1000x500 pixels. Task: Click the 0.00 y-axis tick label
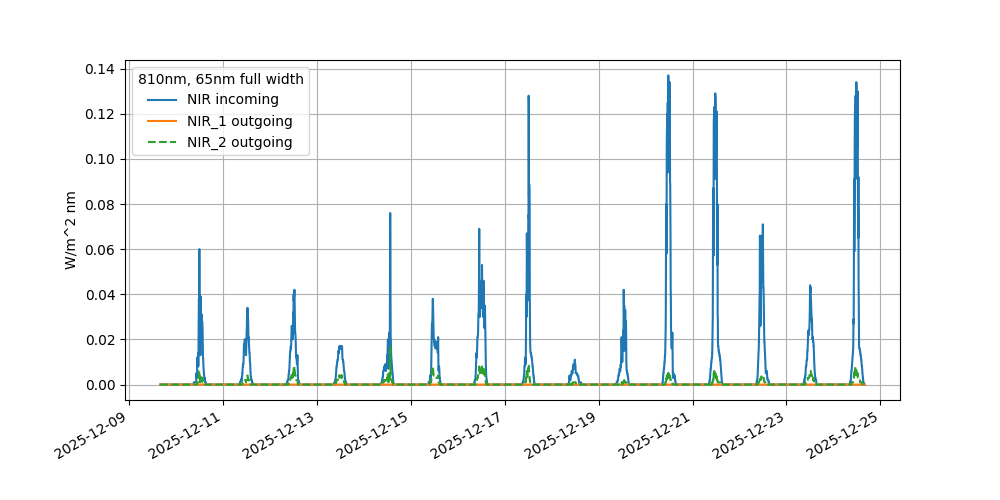click(x=103, y=385)
